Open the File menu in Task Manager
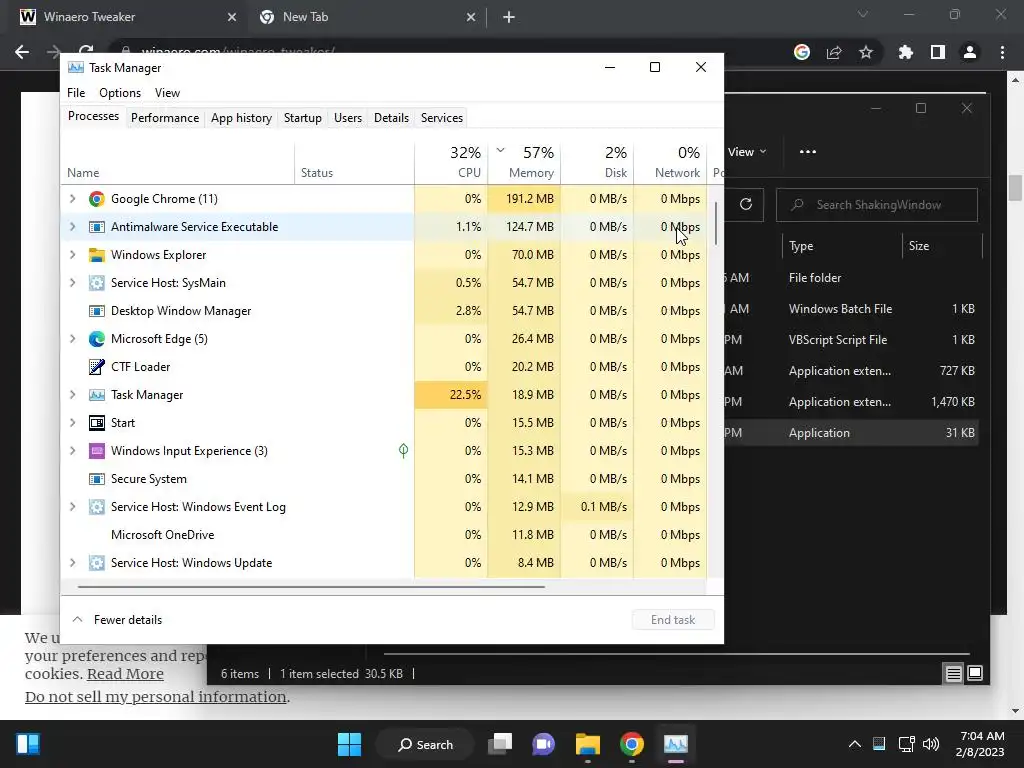Screen dimensions: 1024x768 76,93
